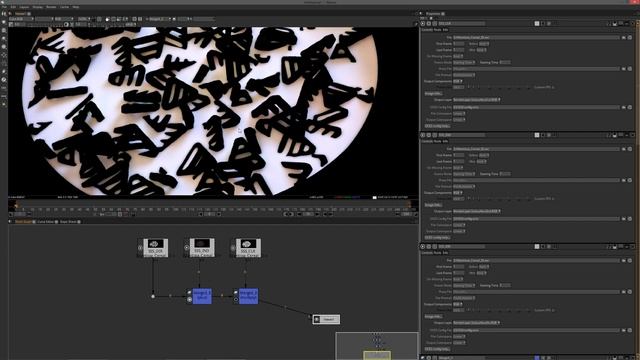
Task: Toggle Custom FPS checkbox in second panel
Action: [552, 199]
